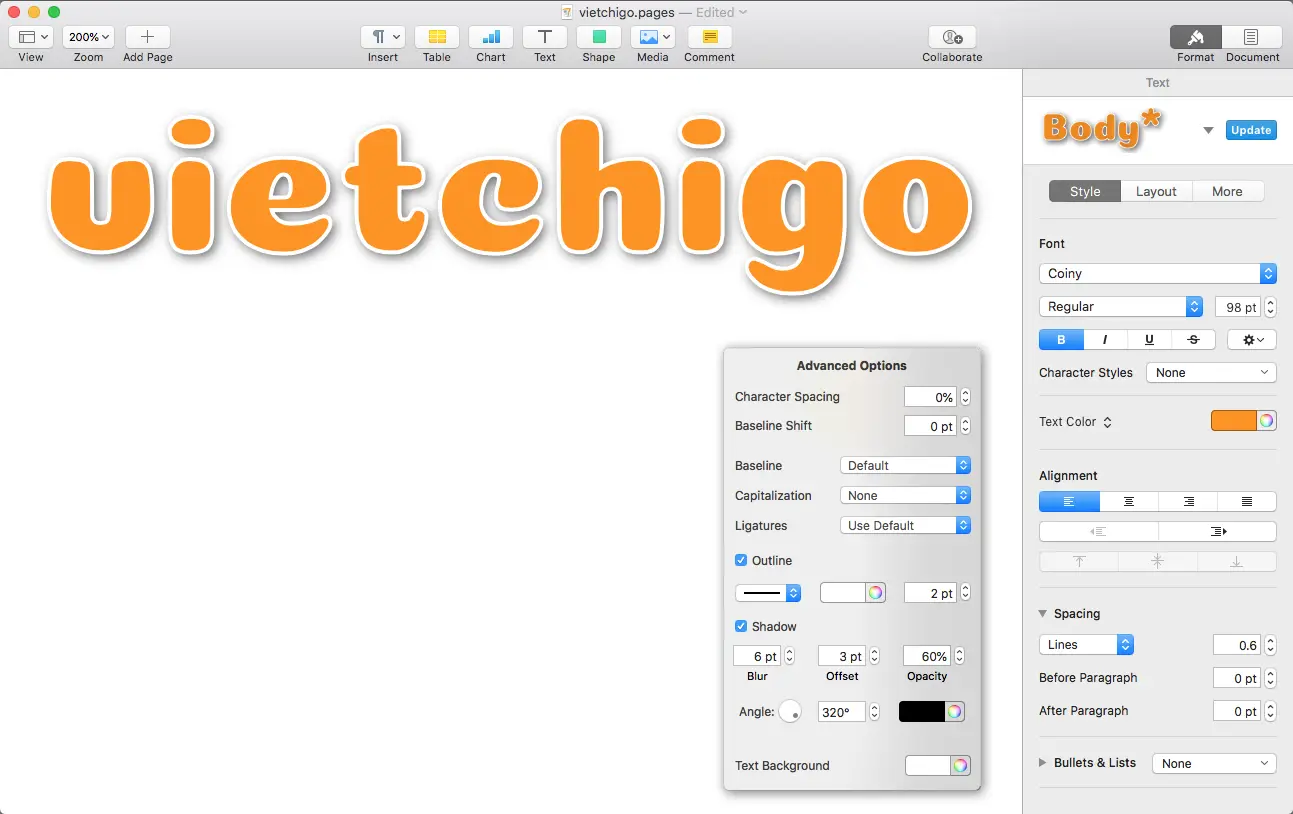
Task: Click the Chart toolbar icon
Action: coord(491,38)
